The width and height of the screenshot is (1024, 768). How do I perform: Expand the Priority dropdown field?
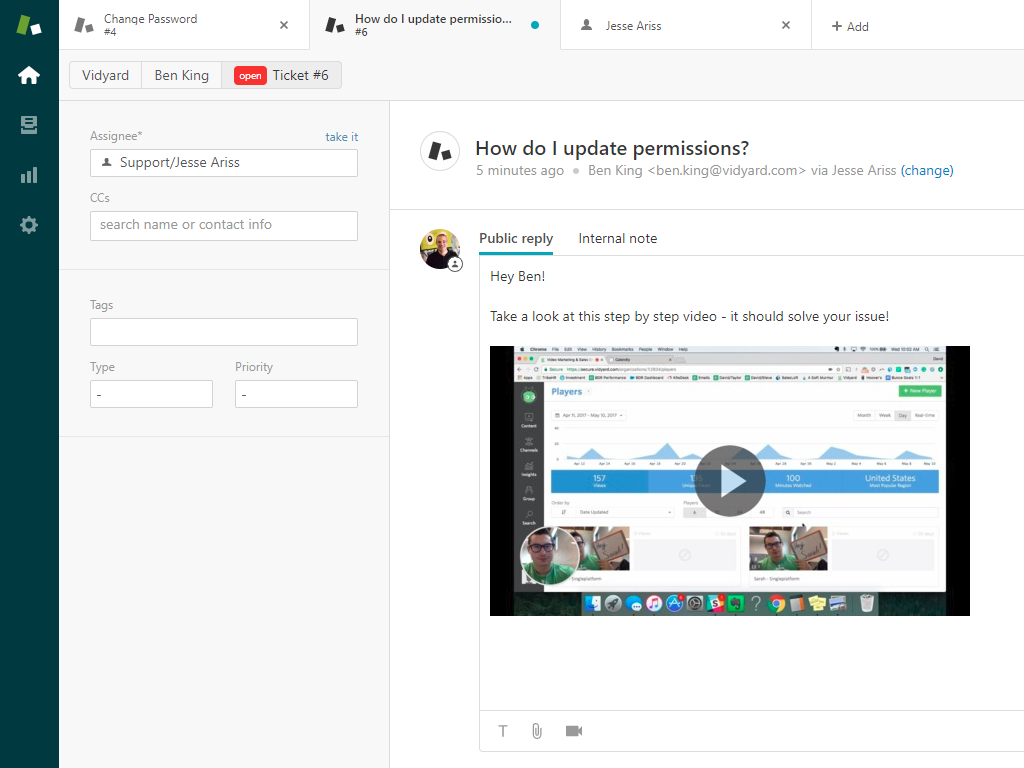pyautogui.click(x=296, y=394)
